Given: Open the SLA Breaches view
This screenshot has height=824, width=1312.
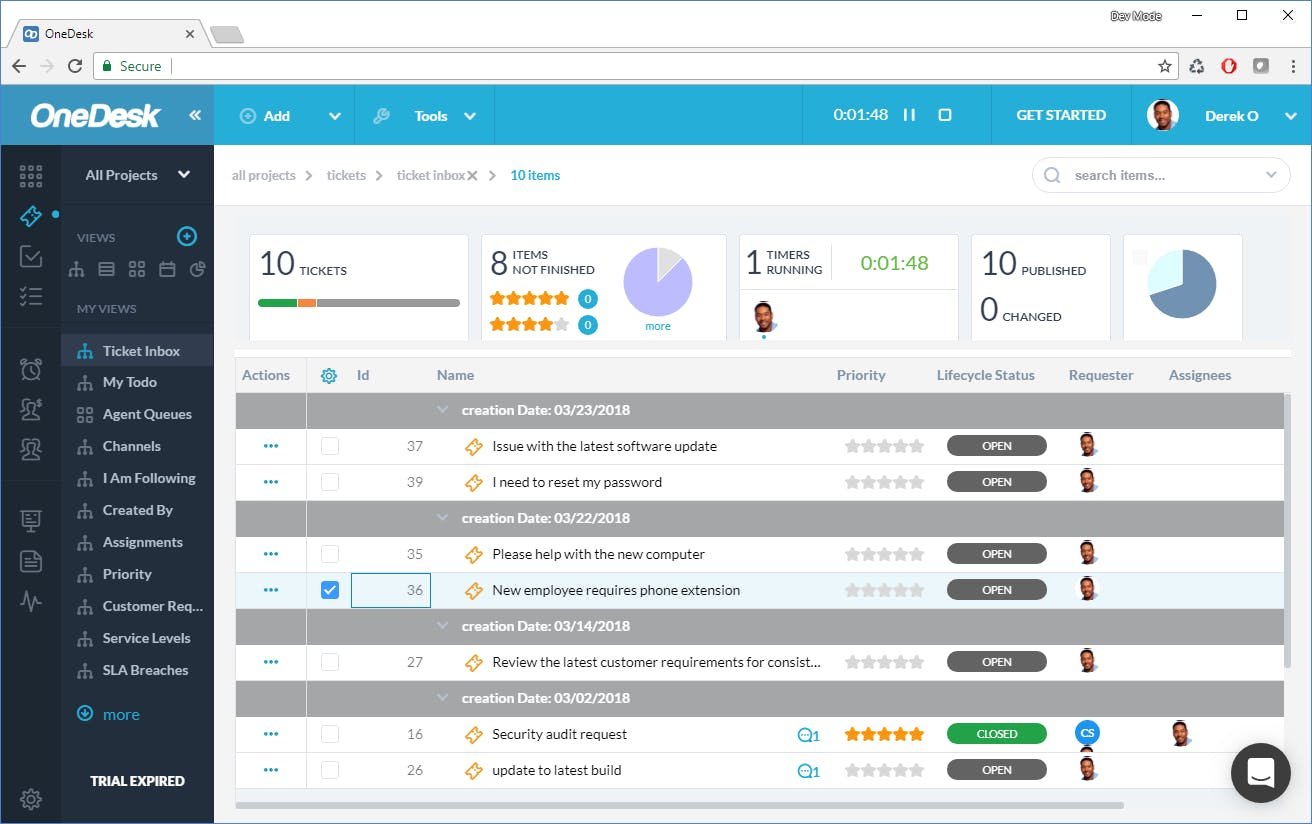Looking at the screenshot, I should 145,670.
